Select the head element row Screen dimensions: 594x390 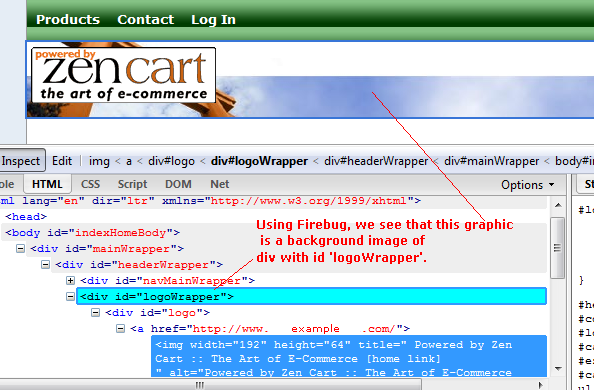pos(26,217)
